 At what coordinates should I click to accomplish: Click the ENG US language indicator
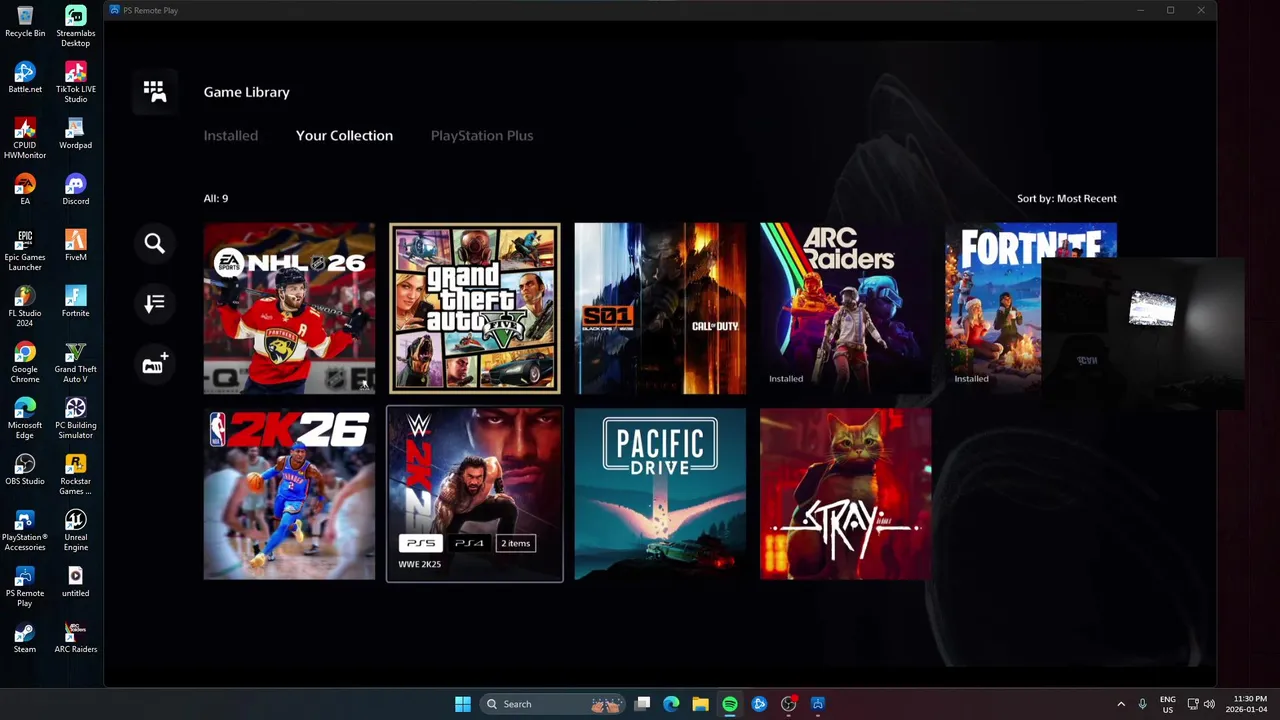coord(1168,704)
